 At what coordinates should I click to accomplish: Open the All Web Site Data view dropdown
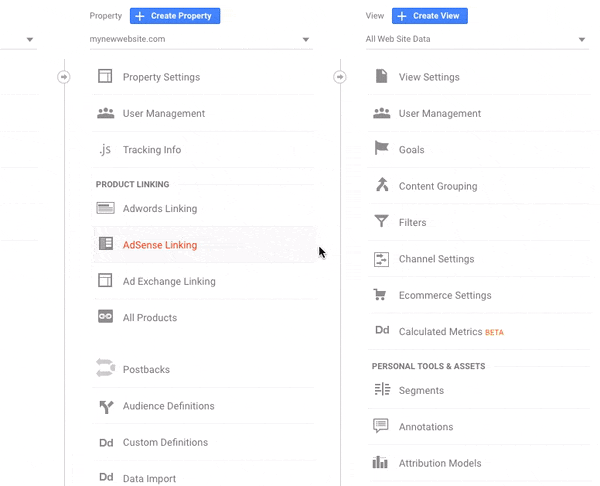coord(477,39)
